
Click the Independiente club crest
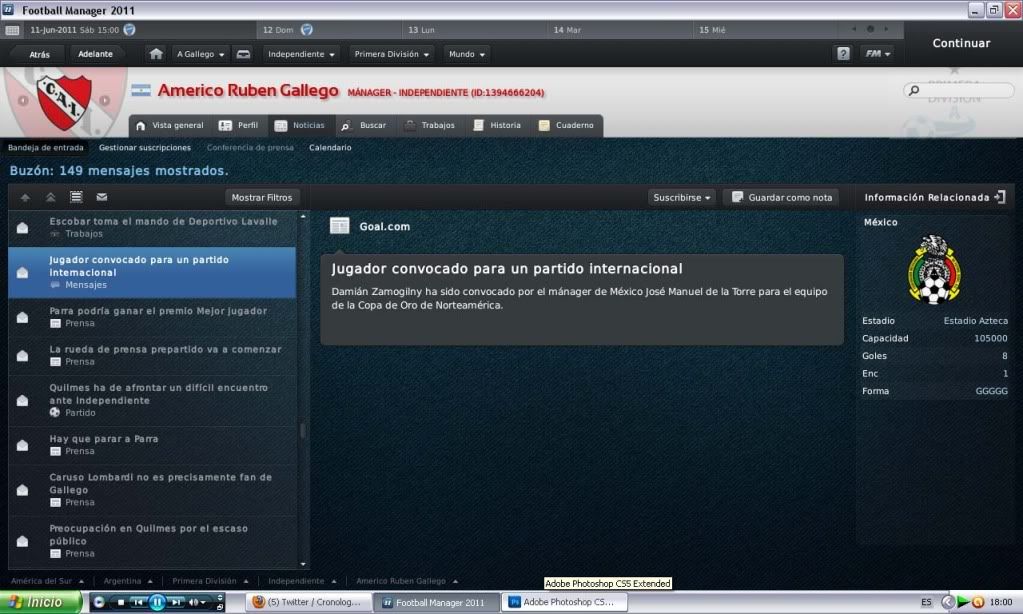pos(64,102)
